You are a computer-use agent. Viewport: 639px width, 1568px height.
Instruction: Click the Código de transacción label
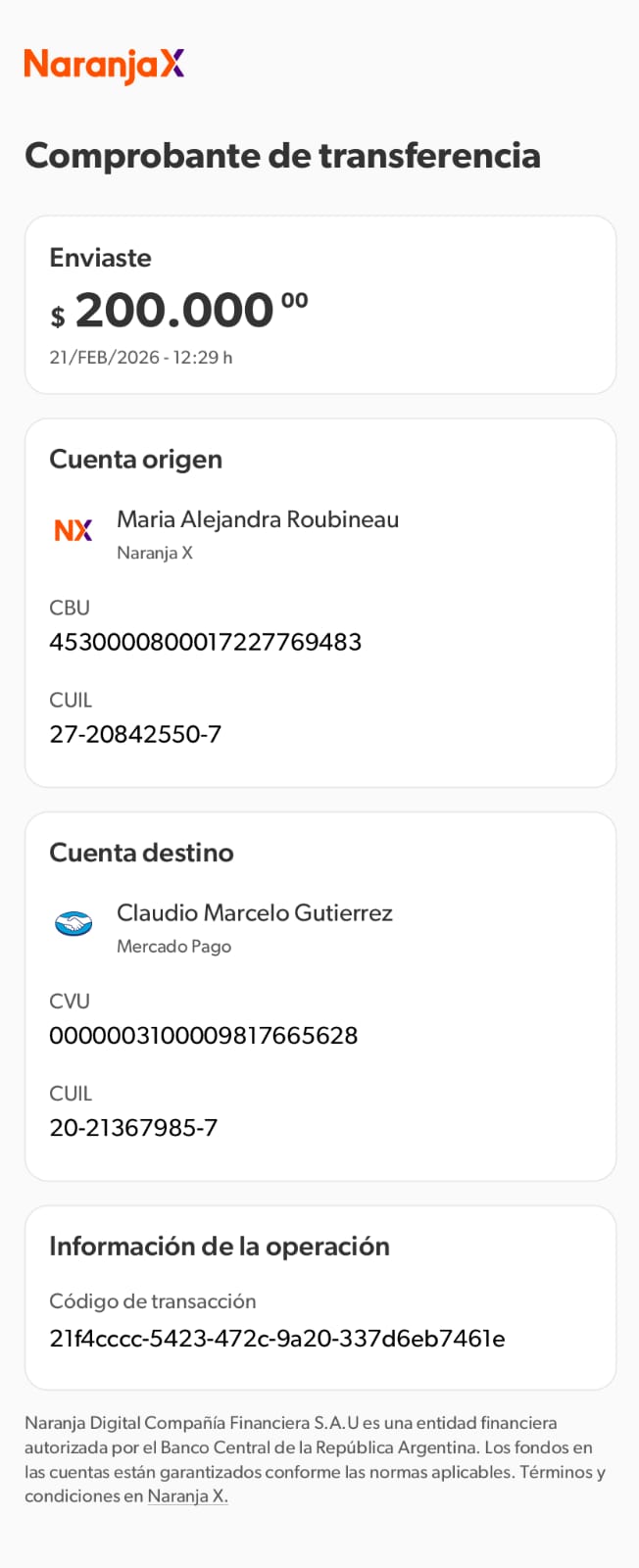pyautogui.click(x=153, y=1301)
